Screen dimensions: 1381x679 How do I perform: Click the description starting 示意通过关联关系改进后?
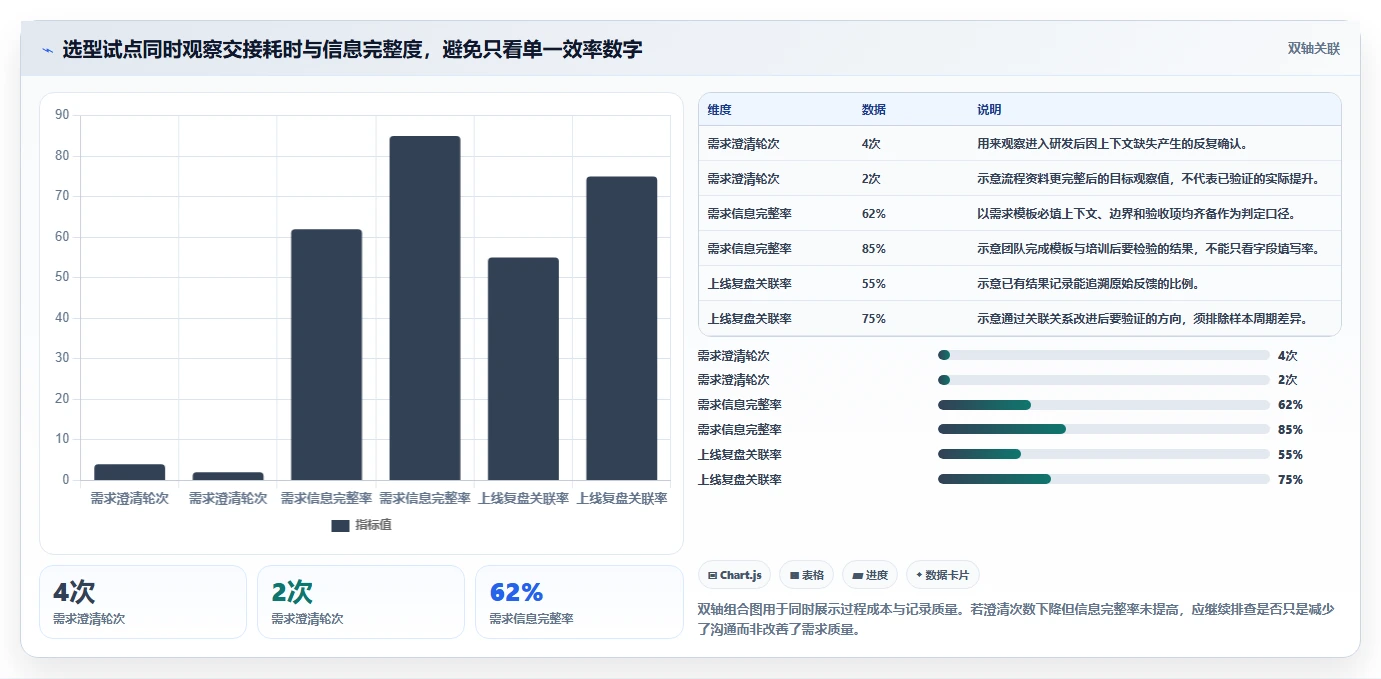[x=1143, y=319]
